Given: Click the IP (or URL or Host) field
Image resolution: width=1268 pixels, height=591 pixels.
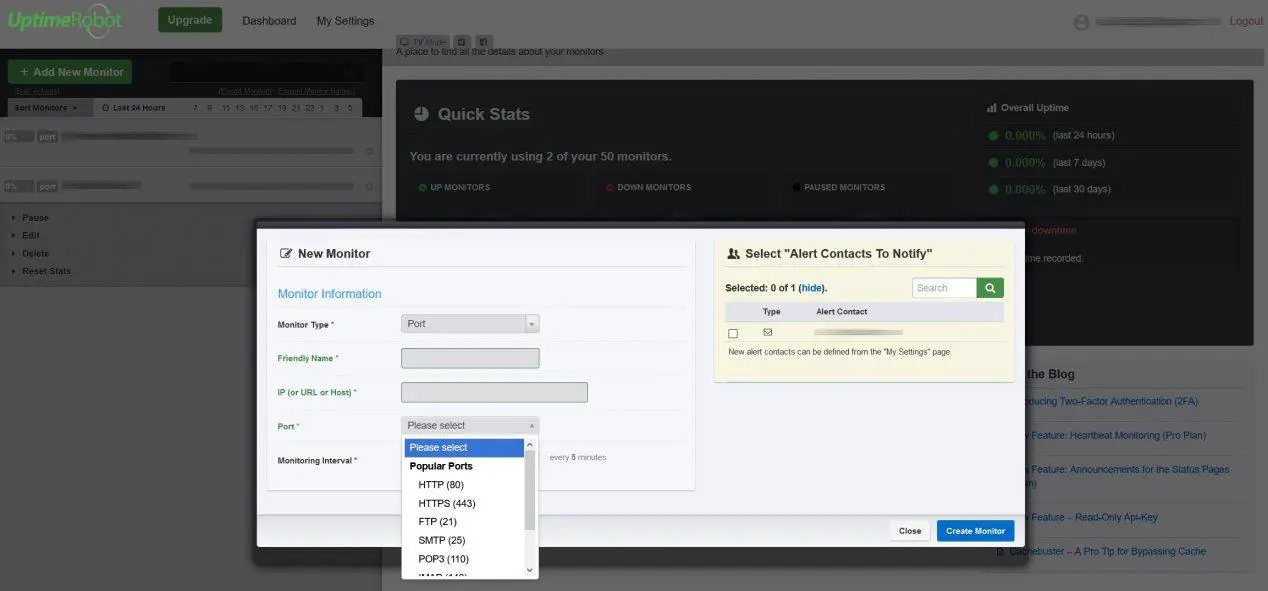Looking at the screenshot, I should (x=494, y=392).
